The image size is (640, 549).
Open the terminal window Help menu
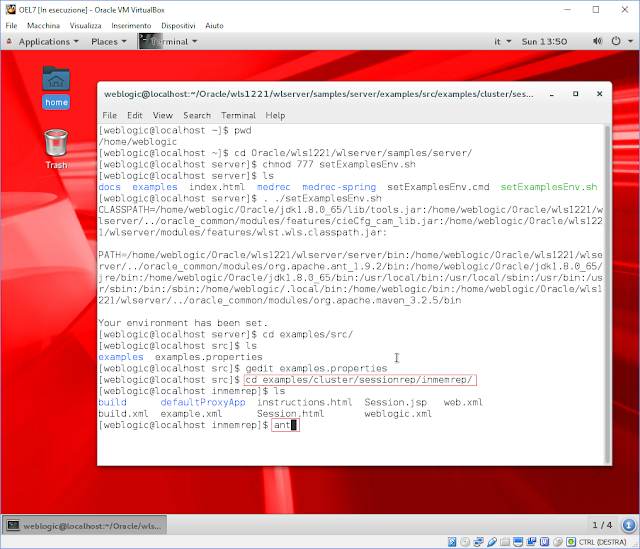[275, 116]
